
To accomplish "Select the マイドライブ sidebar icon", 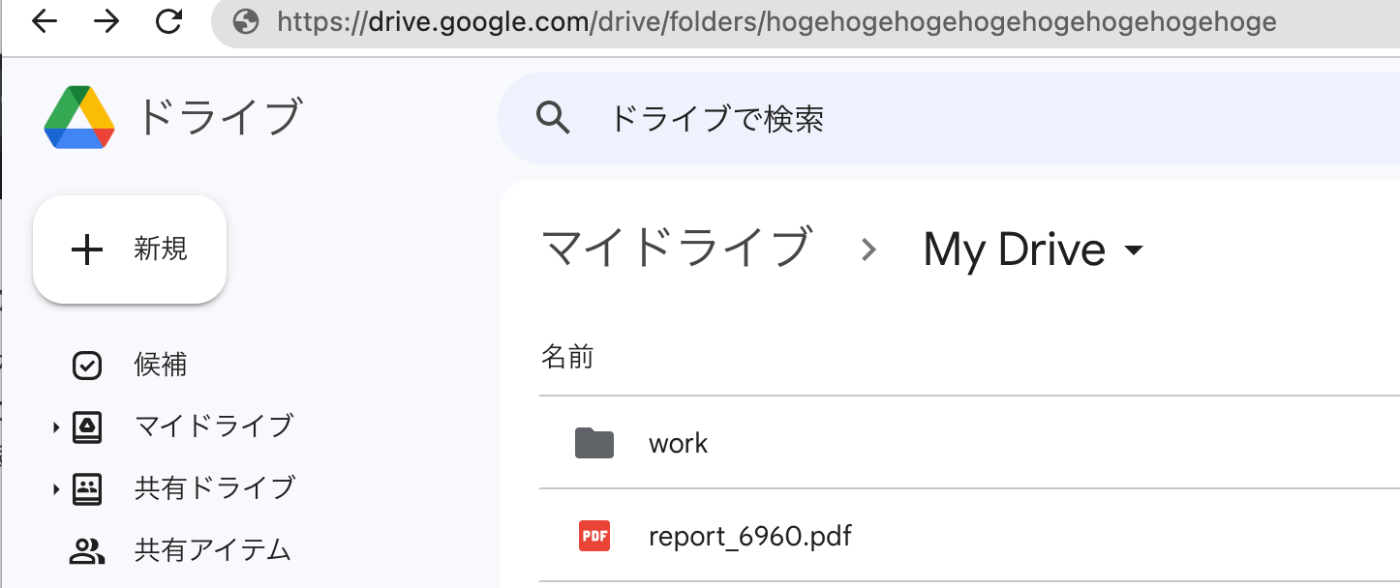I will click(x=88, y=426).
